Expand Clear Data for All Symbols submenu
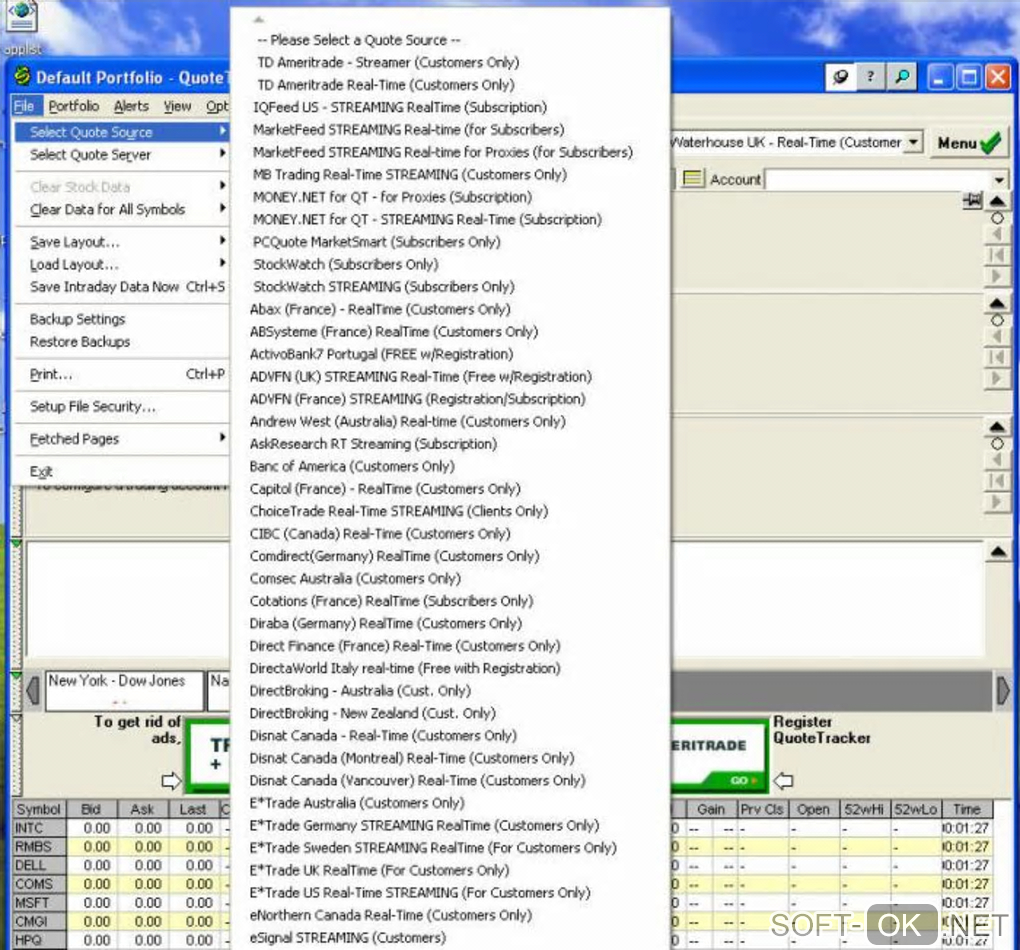 [x=121, y=209]
